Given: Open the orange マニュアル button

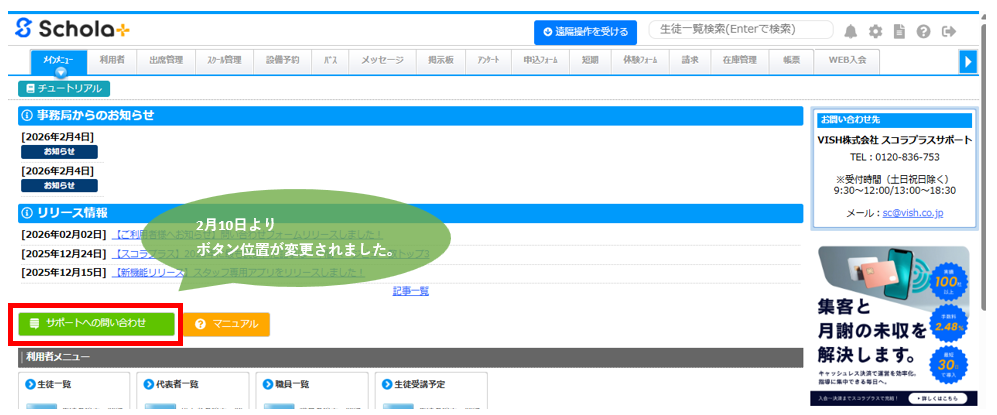Looking at the screenshot, I should click(227, 324).
